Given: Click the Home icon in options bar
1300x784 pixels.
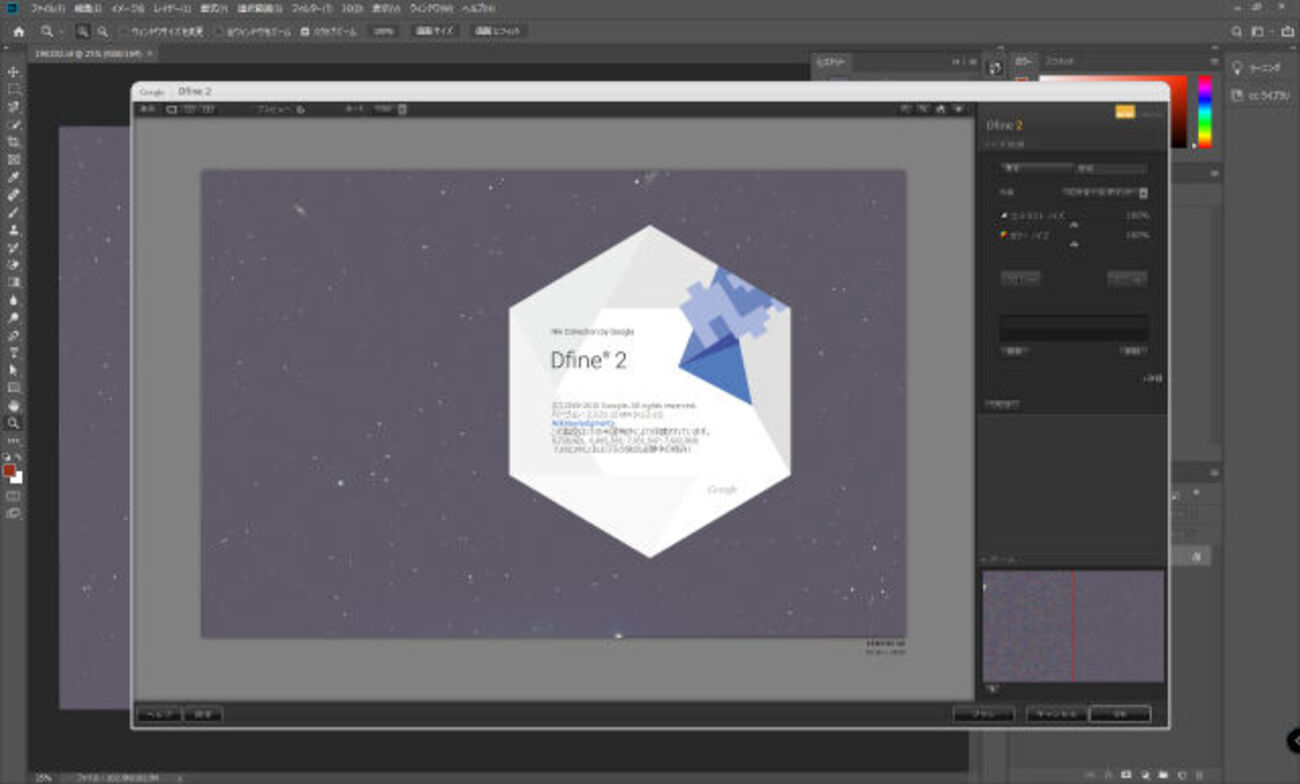Looking at the screenshot, I should 18,31.
